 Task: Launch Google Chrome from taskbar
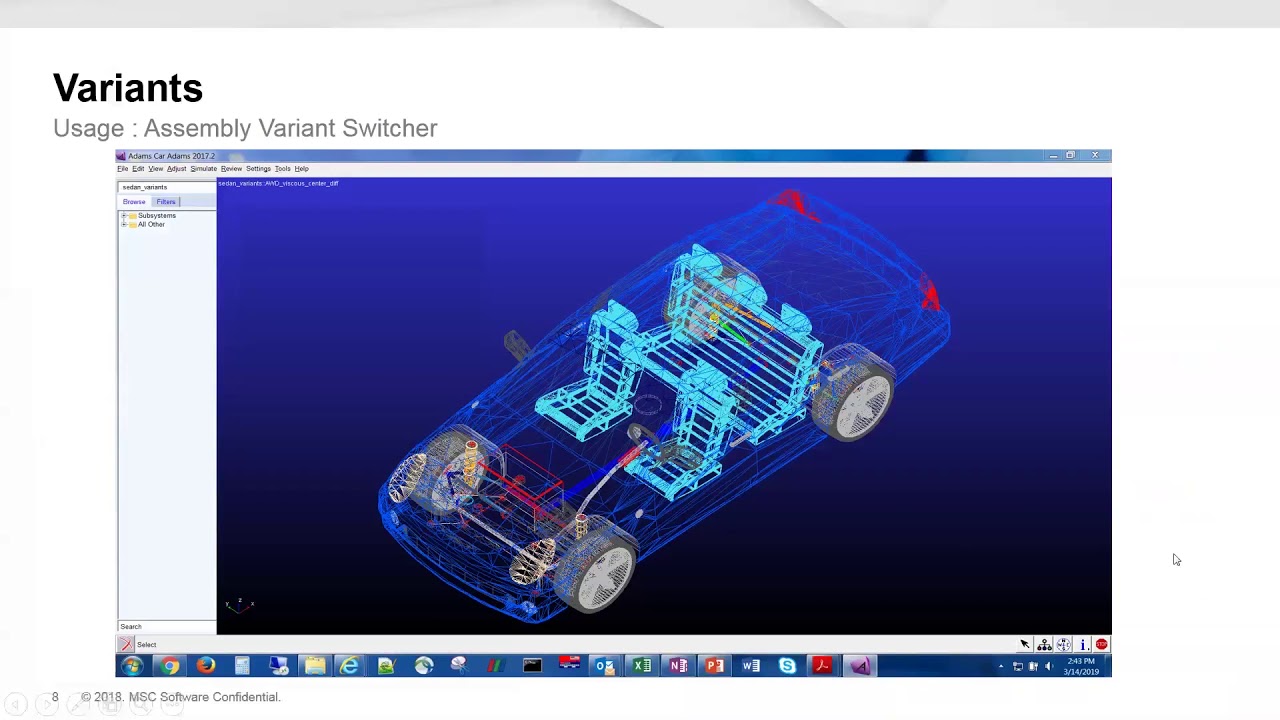click(x=170, y=666)
